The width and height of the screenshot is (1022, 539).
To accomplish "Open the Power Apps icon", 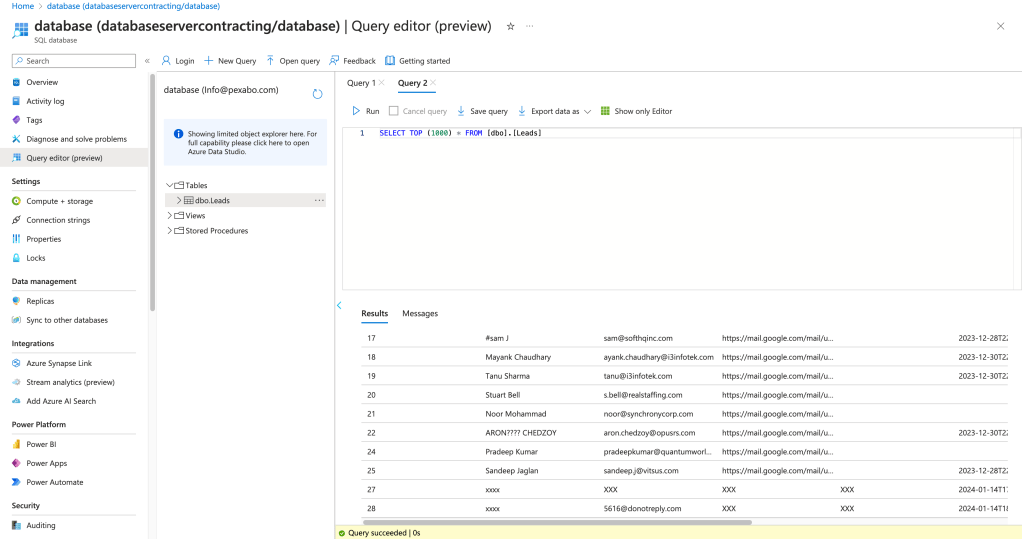I will point(16,463).
